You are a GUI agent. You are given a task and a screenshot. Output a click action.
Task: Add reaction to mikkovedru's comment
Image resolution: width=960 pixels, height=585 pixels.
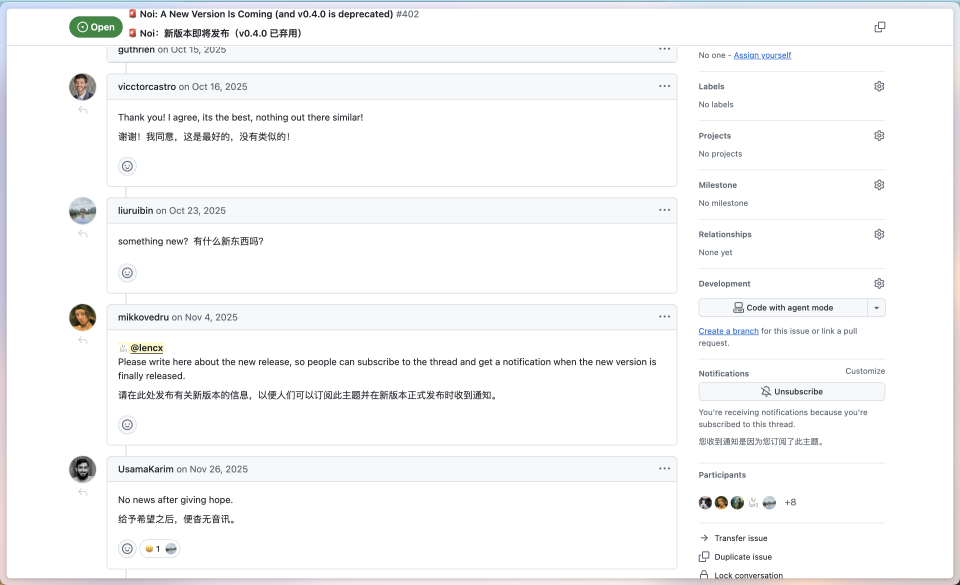127,425
